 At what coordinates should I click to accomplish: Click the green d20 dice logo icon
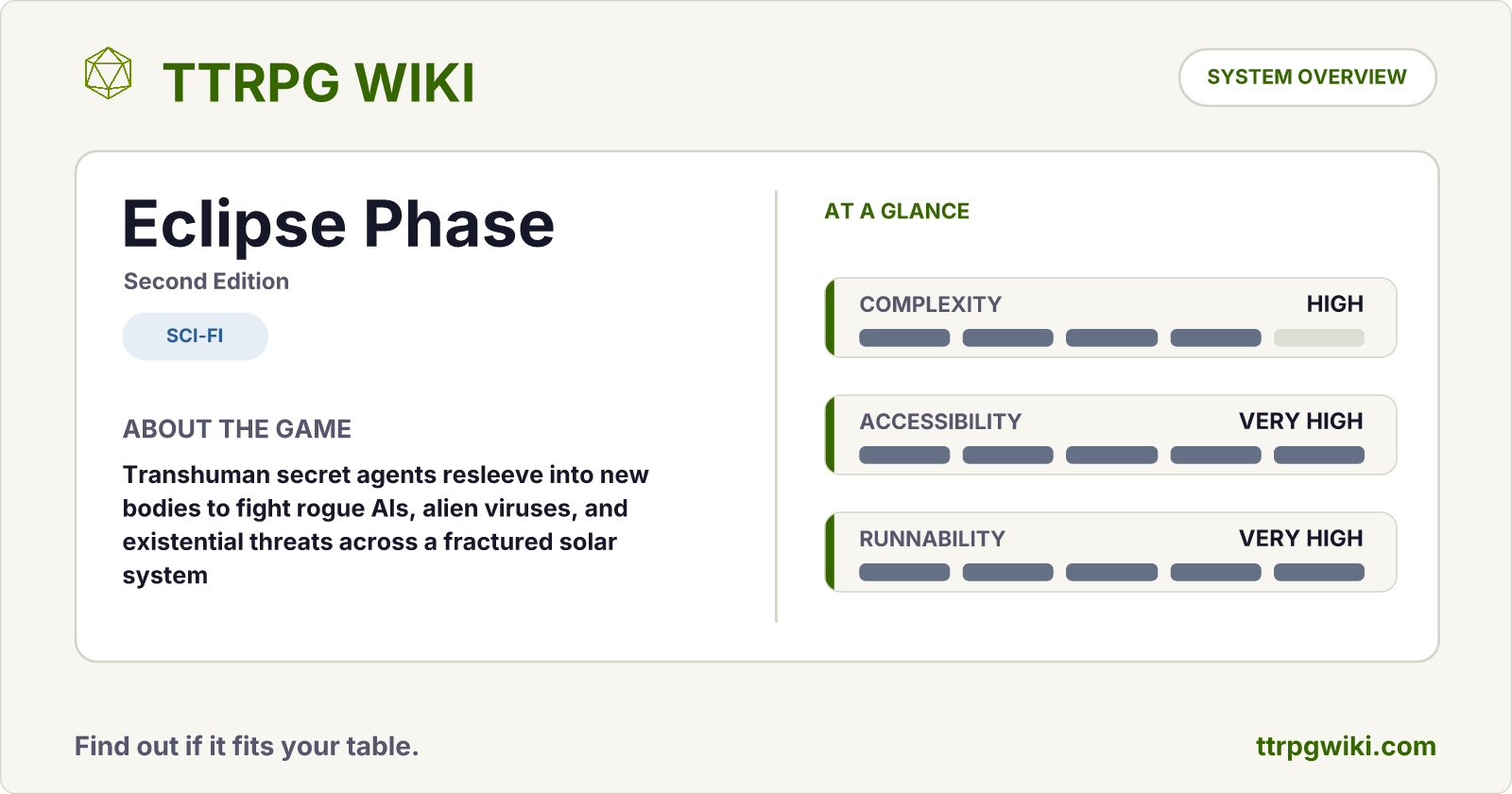(108, 73)
